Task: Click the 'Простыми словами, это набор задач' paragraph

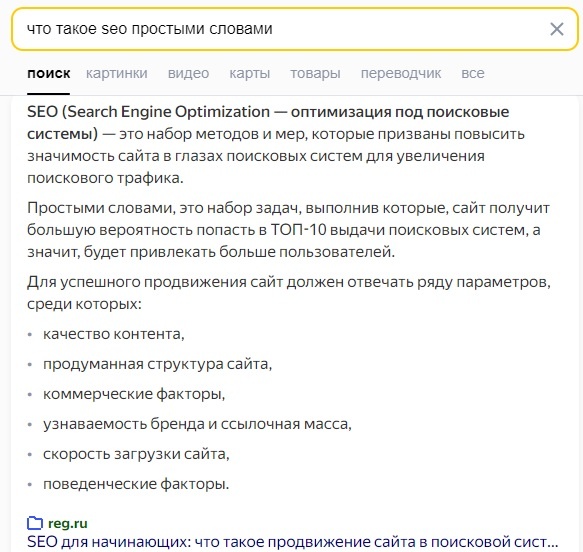Action: 289,230
